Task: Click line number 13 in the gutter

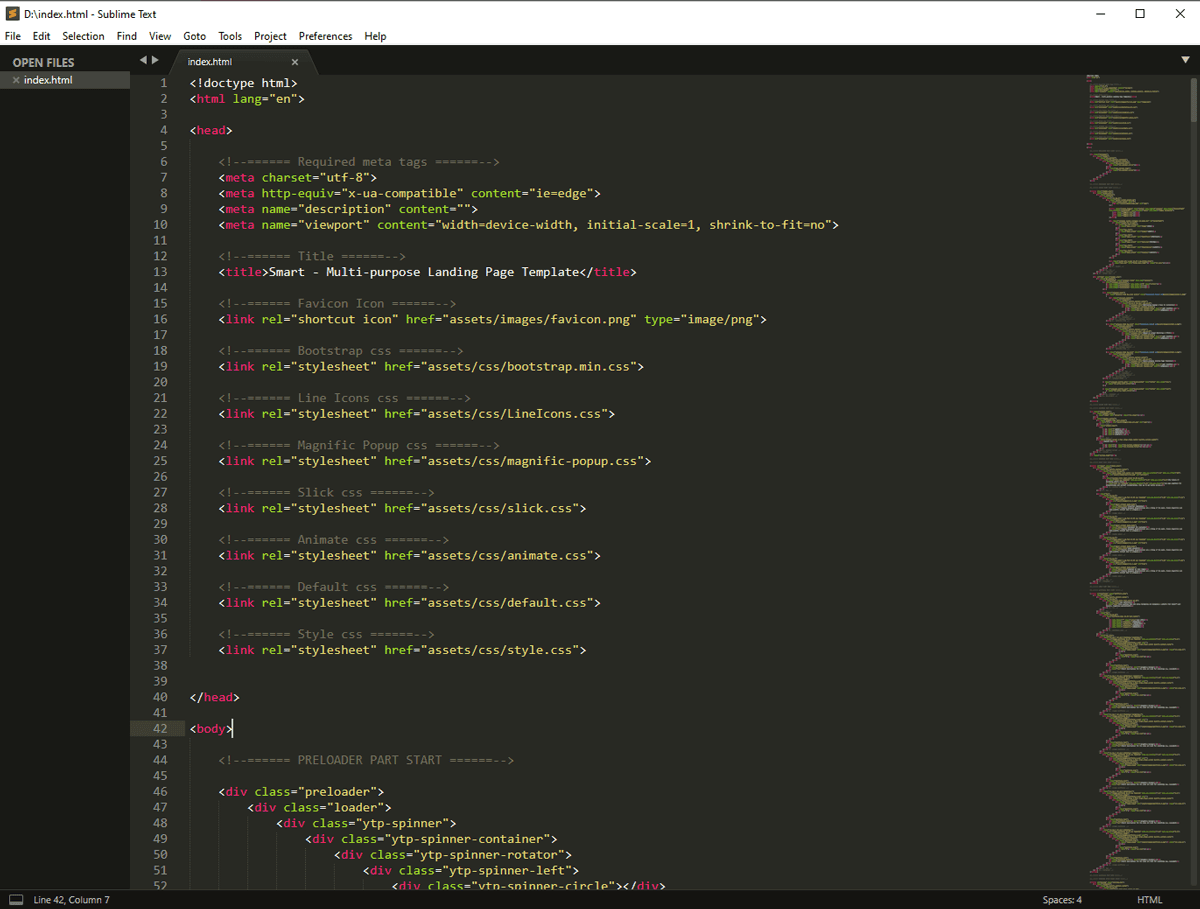Action: click(x=161, y=272)
